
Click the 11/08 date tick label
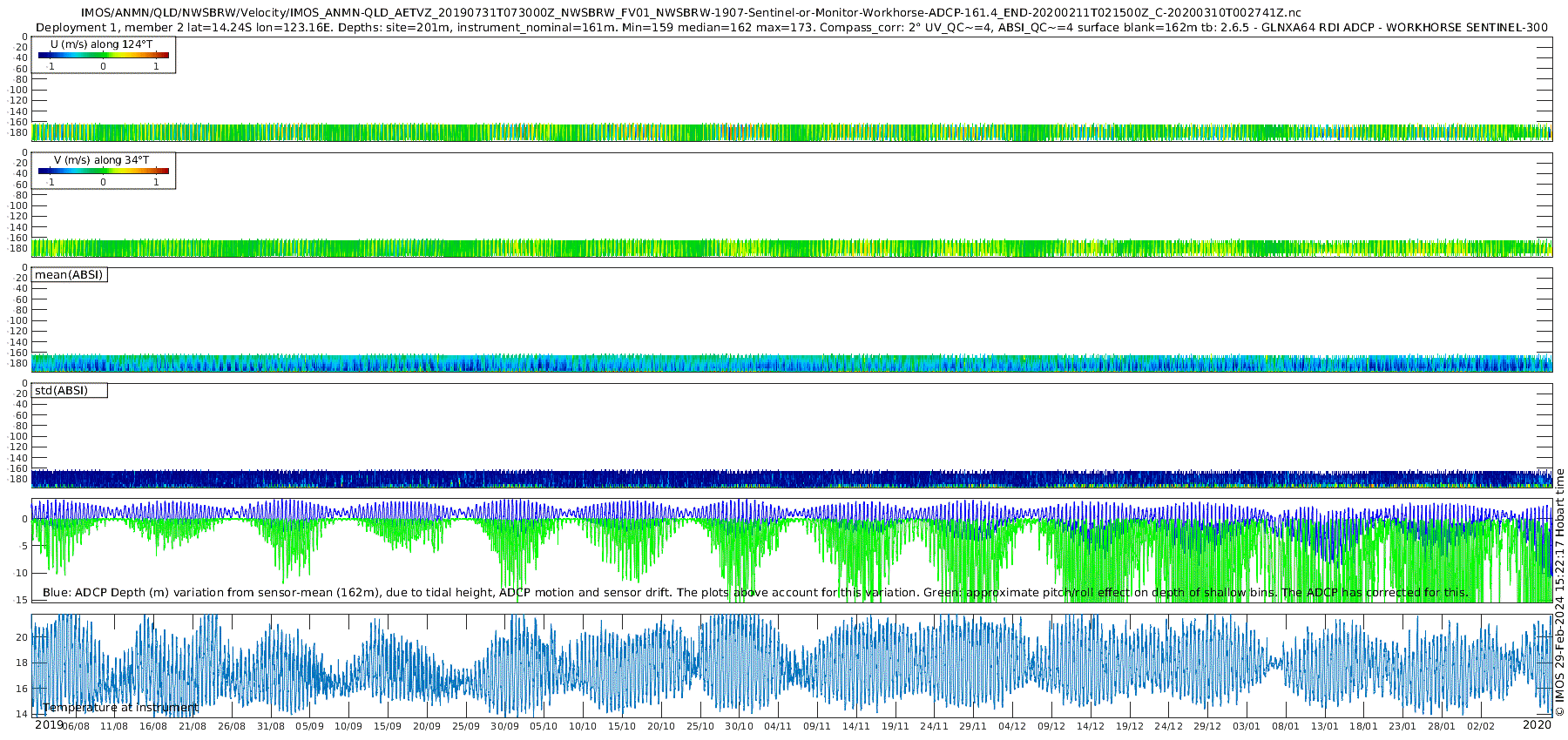(114, 726)
